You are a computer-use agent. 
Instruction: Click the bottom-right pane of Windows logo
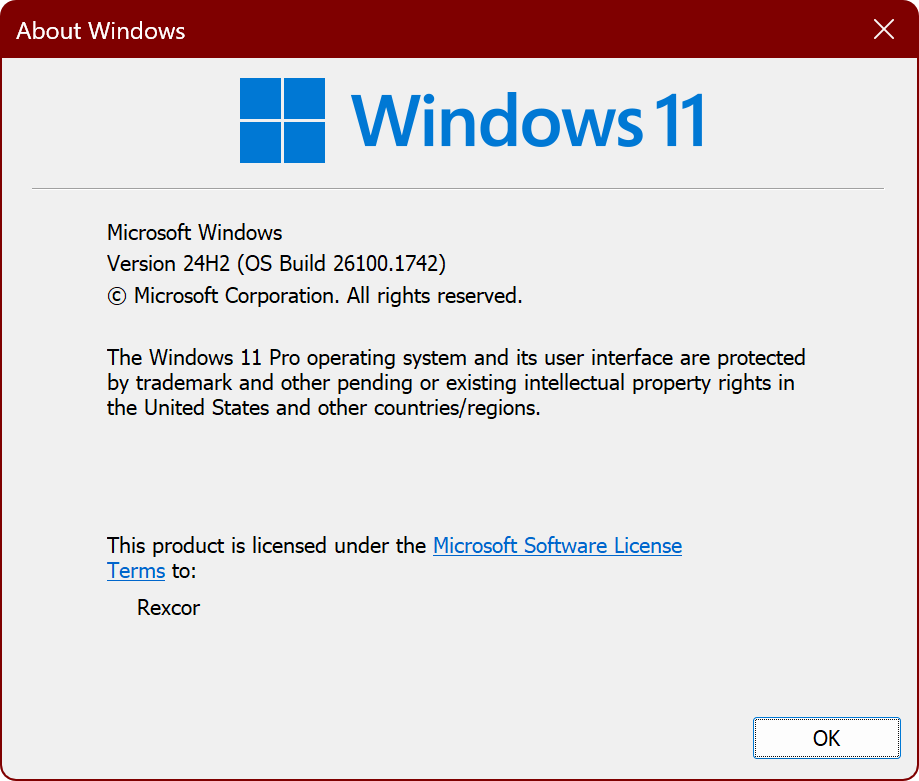(304, 142)
